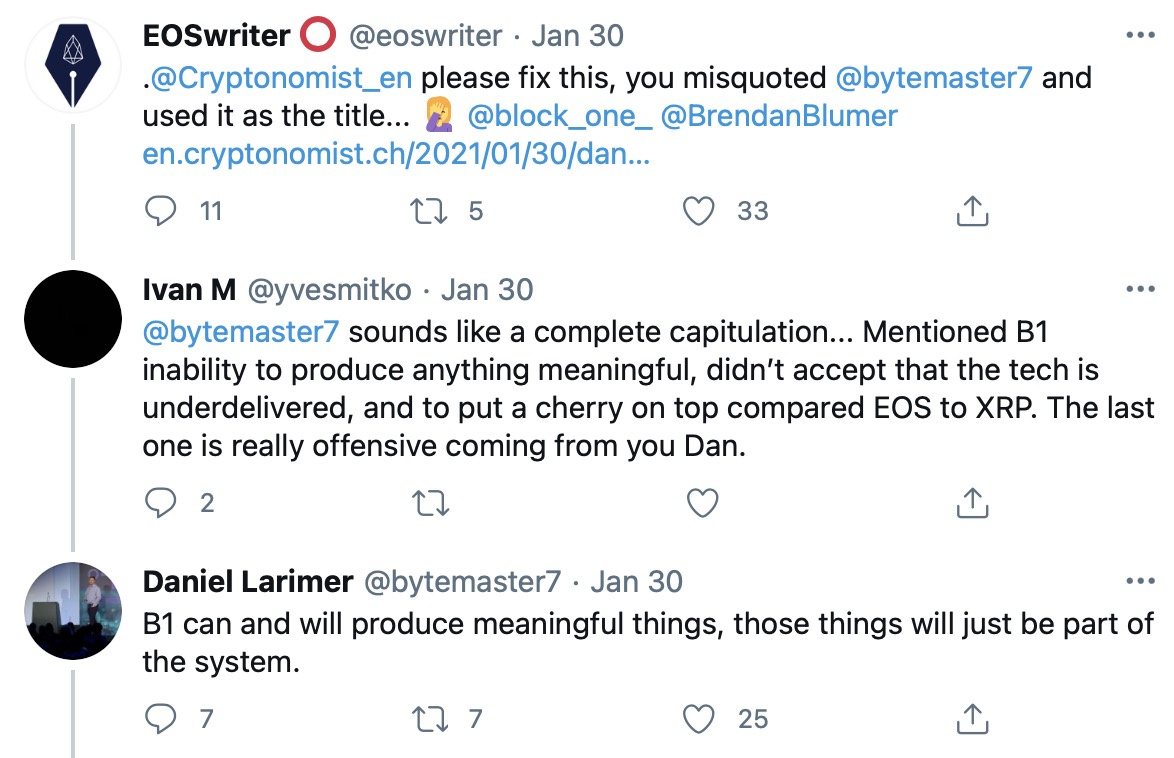The width and height of the screenshot is (1174, 758).
Task: Retweet Ivan M's tweet
Action: (431, 503)
